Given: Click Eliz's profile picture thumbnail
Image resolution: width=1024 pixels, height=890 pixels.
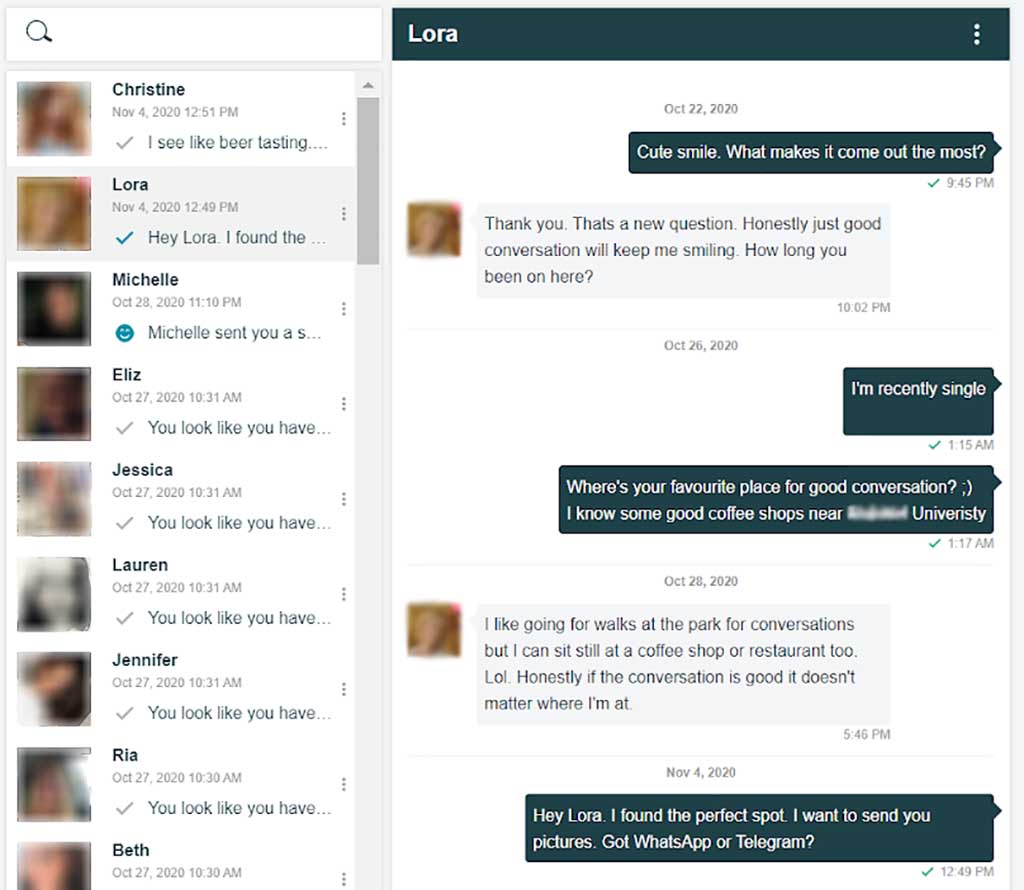Looking at the screenshot, I should pyautogui.click(x=53, y=403).
